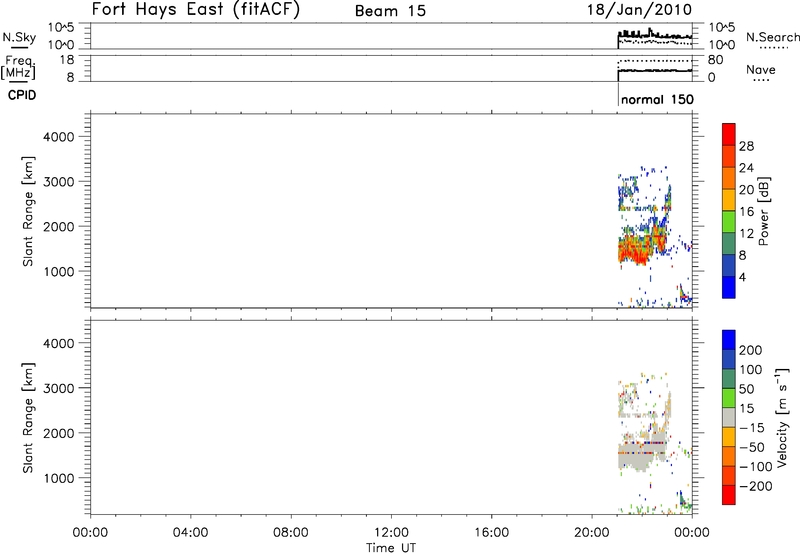Click the "Time UT" axis title
The width and height of the screenshot is (800, 554).
391,548
